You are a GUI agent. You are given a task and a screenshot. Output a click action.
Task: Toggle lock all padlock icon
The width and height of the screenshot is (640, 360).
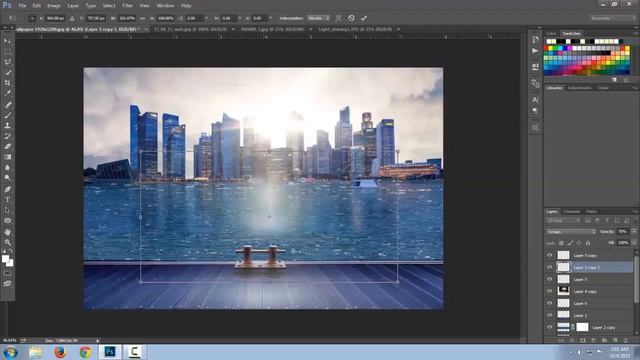[588, 243]
